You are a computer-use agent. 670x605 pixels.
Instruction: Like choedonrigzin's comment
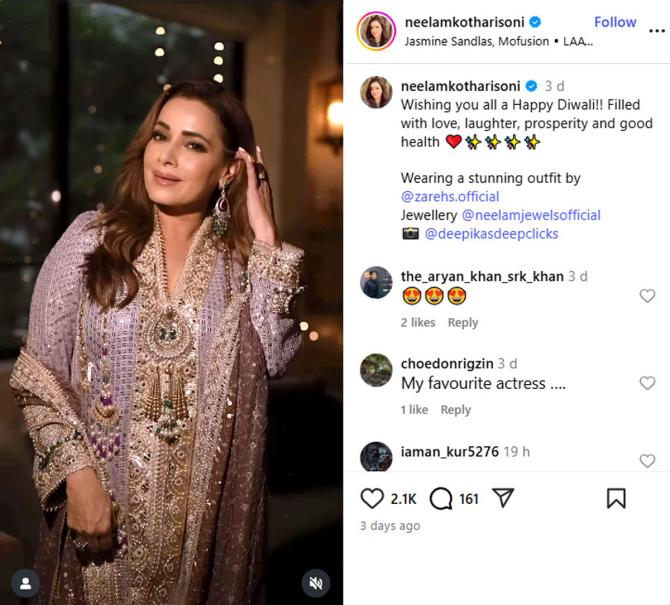[x=647, y=383]
